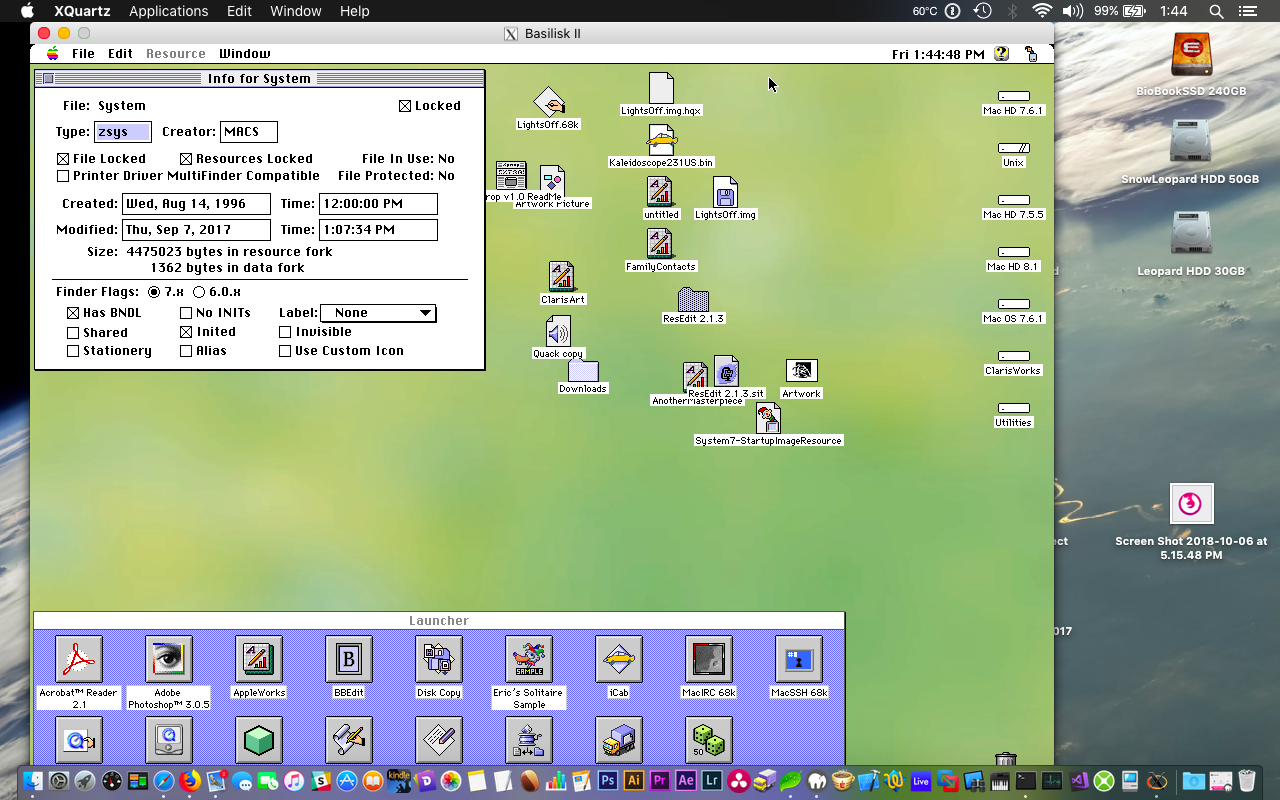Select the Mac HD 8.1 volume
This screenshot has height=800, width=1280.
click(x=1013, y=253)
